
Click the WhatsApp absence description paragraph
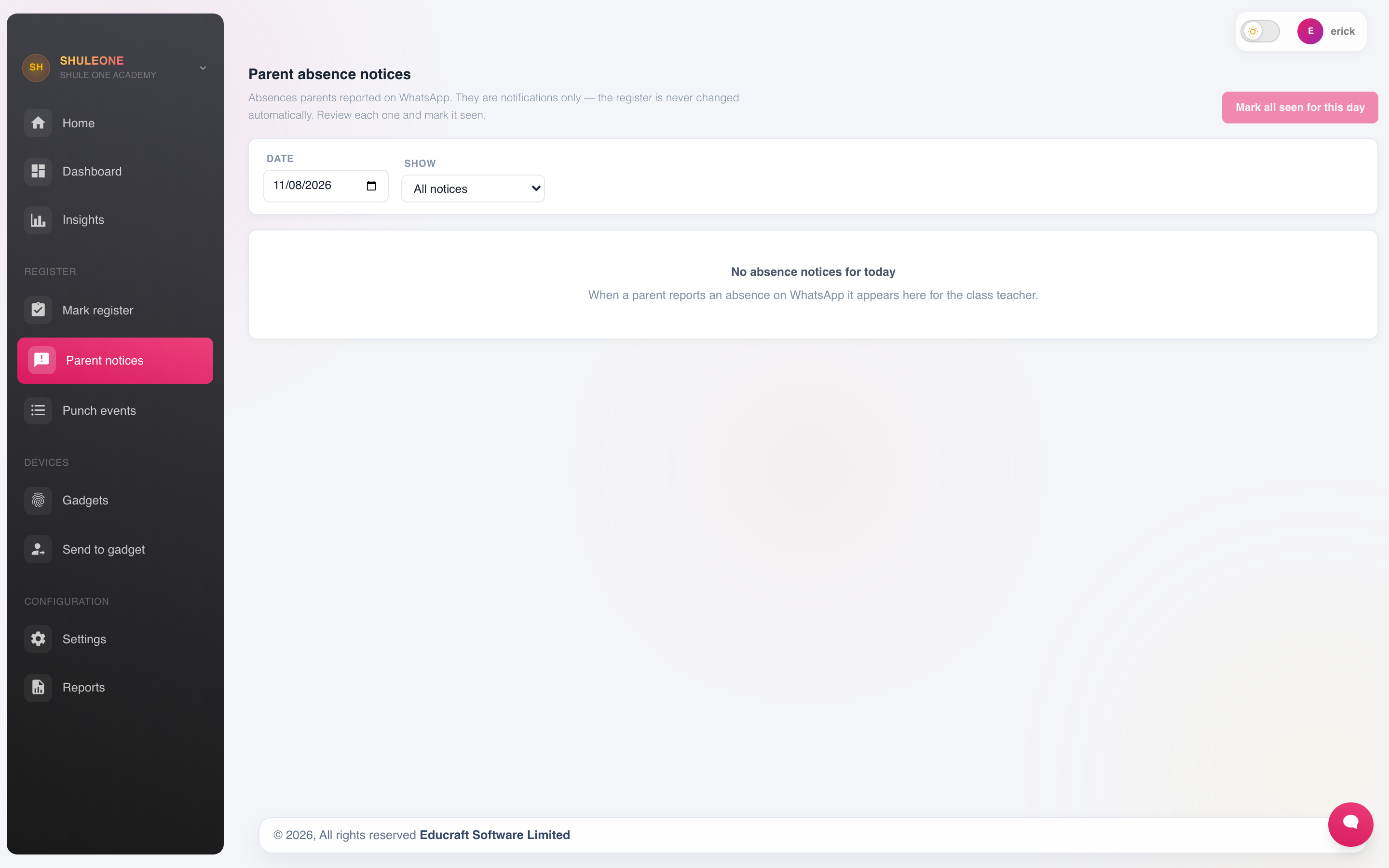click(x=493, y=106)
